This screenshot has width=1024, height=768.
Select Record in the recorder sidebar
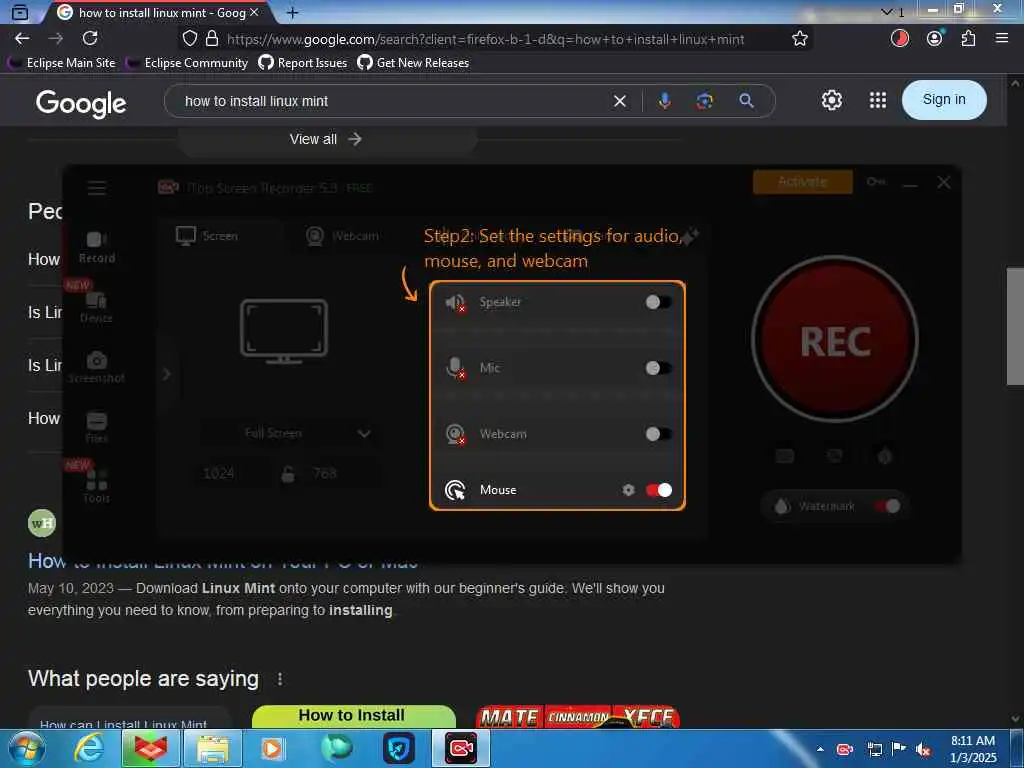click(97, 248)
